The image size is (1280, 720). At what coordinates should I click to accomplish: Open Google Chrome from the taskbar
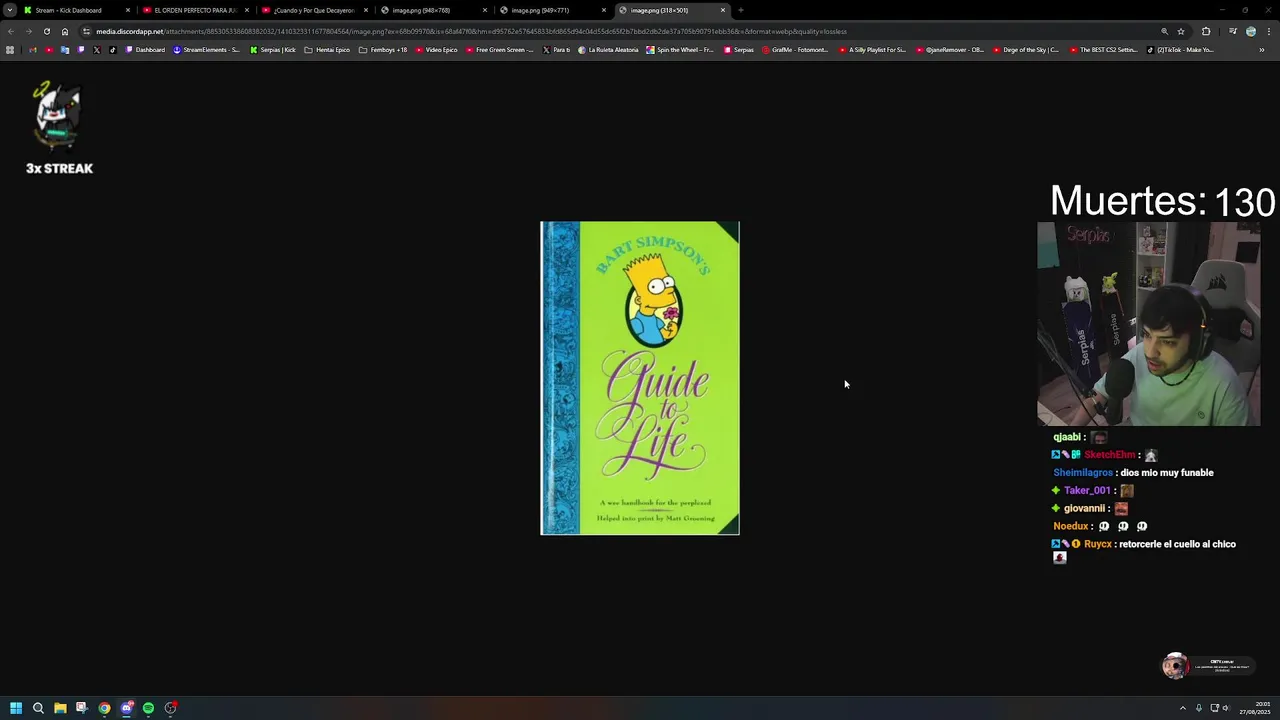point(104,708)
